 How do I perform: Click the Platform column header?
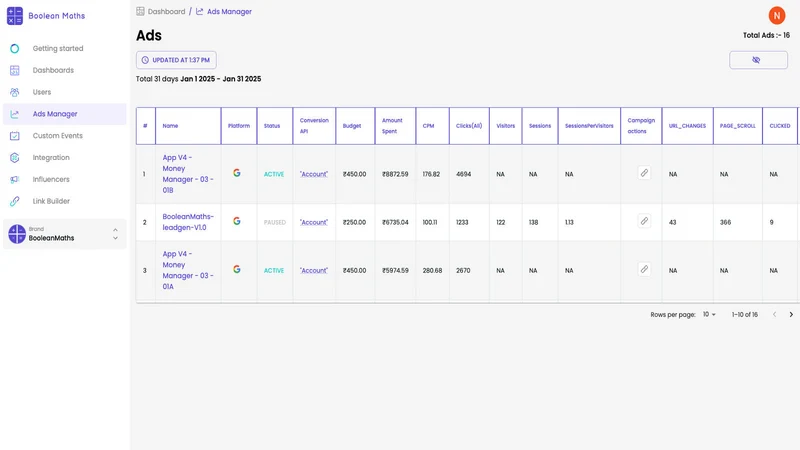point(239,126)
